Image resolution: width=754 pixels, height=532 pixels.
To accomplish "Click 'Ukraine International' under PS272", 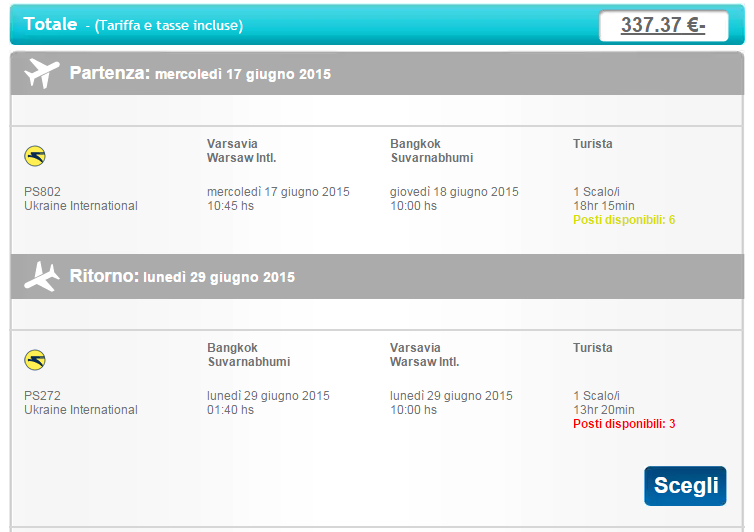I will (81, 410).
